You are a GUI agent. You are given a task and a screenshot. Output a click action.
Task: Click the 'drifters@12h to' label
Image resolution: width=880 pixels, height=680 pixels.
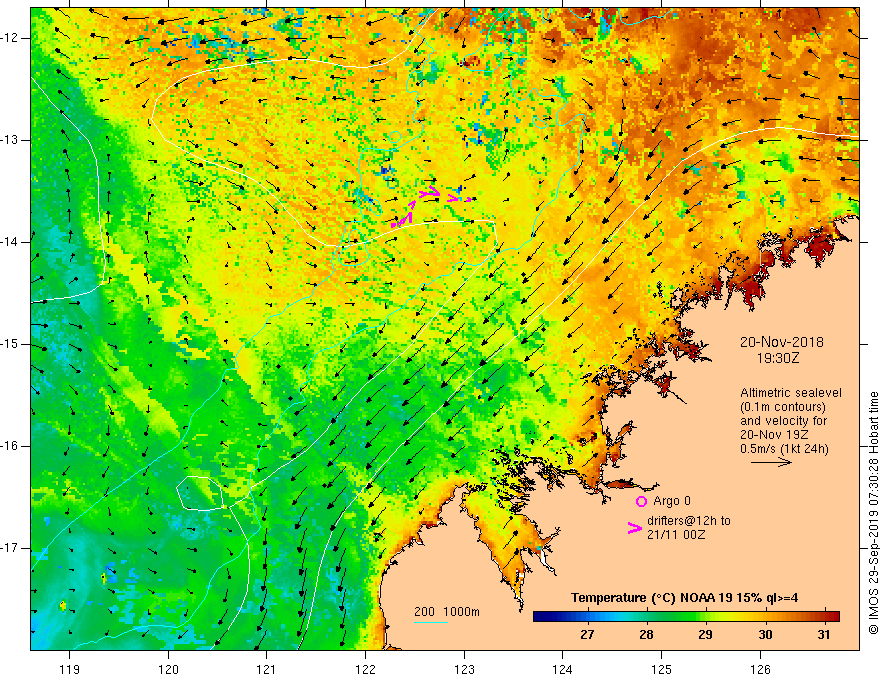click(689, 521)
